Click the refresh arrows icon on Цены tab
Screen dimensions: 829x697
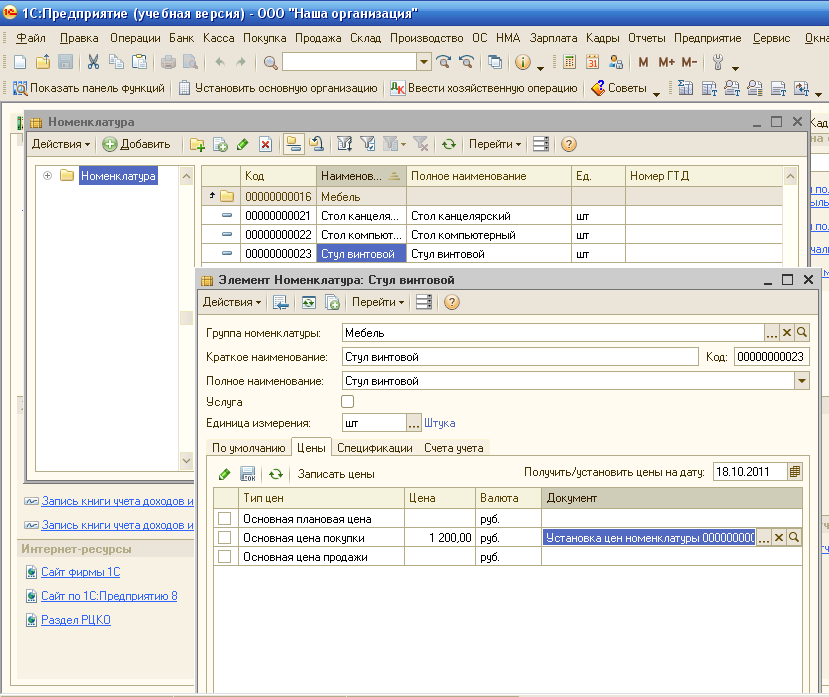(x=275, y=474)
